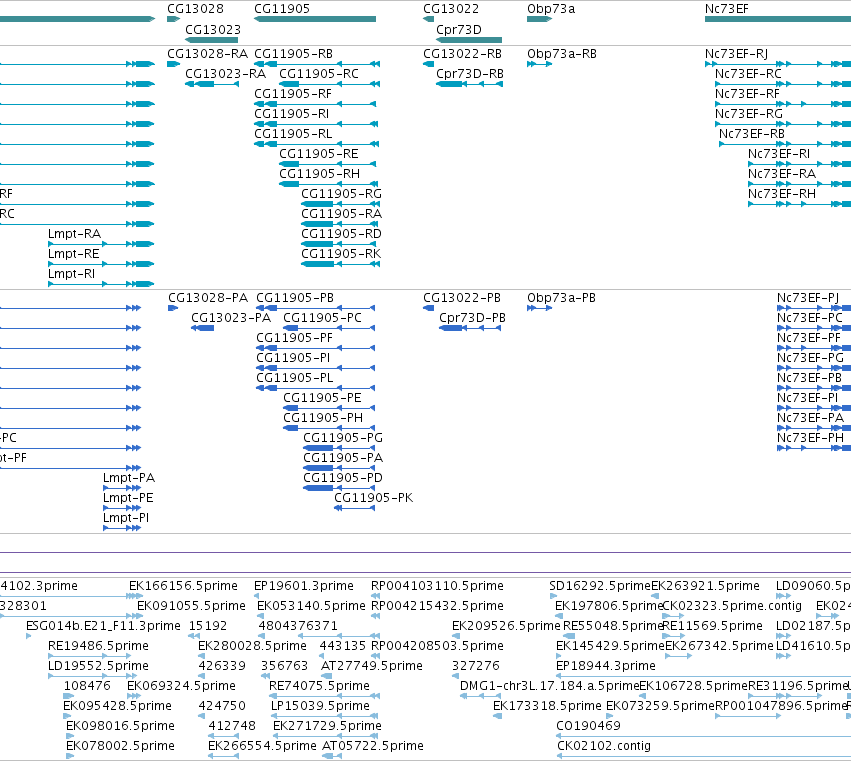851x761 pixels.
Task: Click protein Lmpt-PI
Action: pos(126,518)
